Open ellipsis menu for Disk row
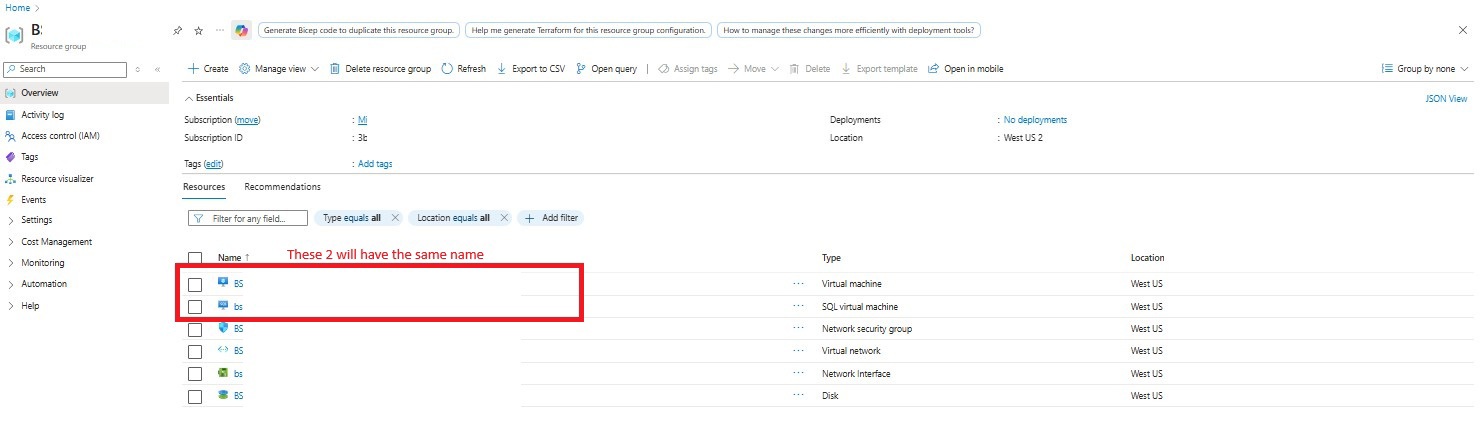 798,395
